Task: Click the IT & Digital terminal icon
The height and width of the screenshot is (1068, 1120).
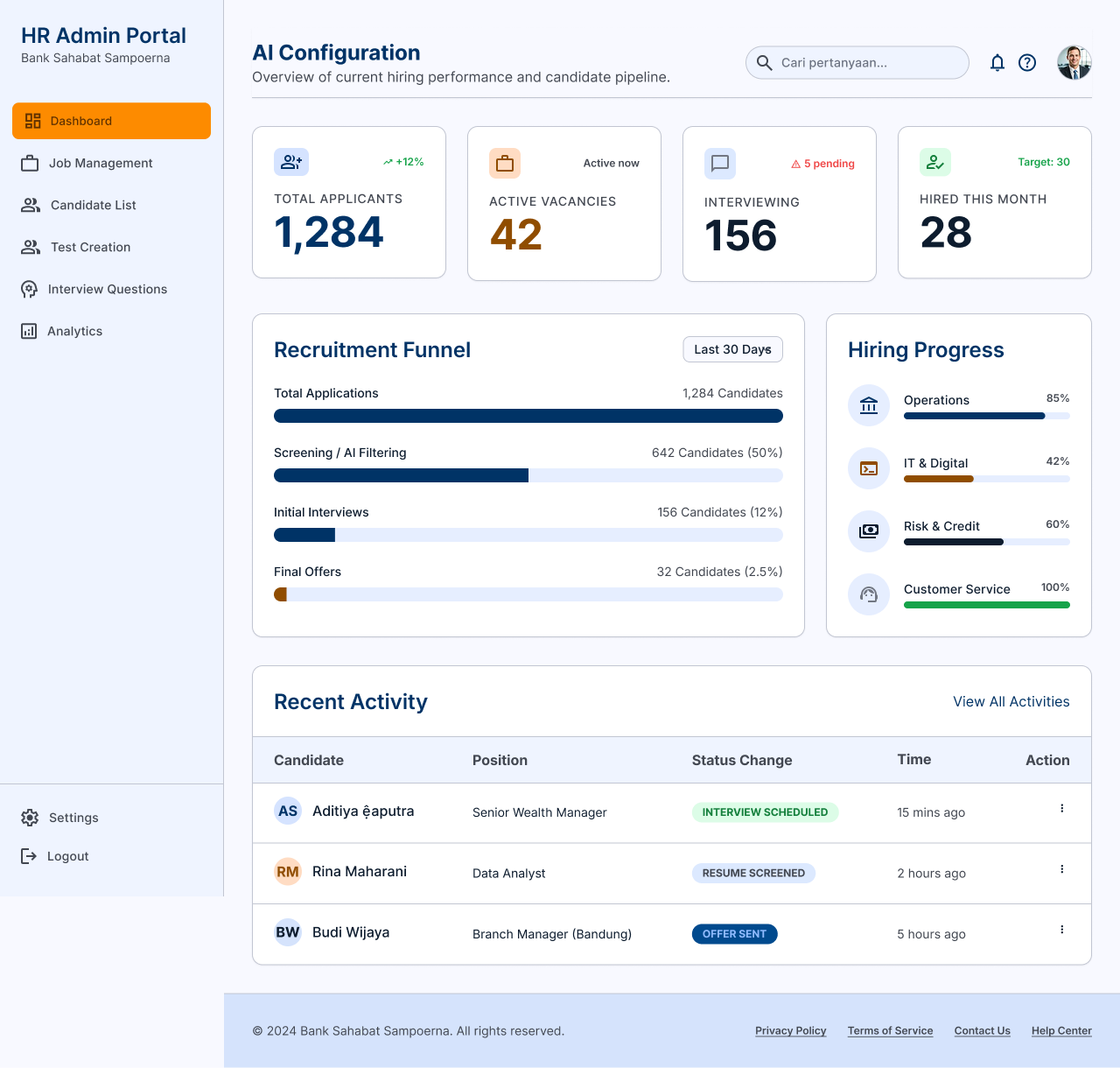Action: click(x=869, y=468)
